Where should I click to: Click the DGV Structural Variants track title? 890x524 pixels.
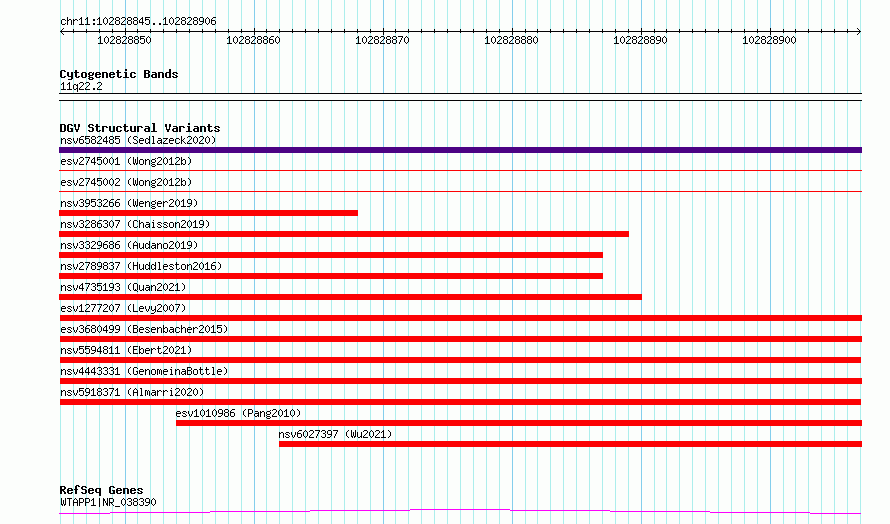140,128
